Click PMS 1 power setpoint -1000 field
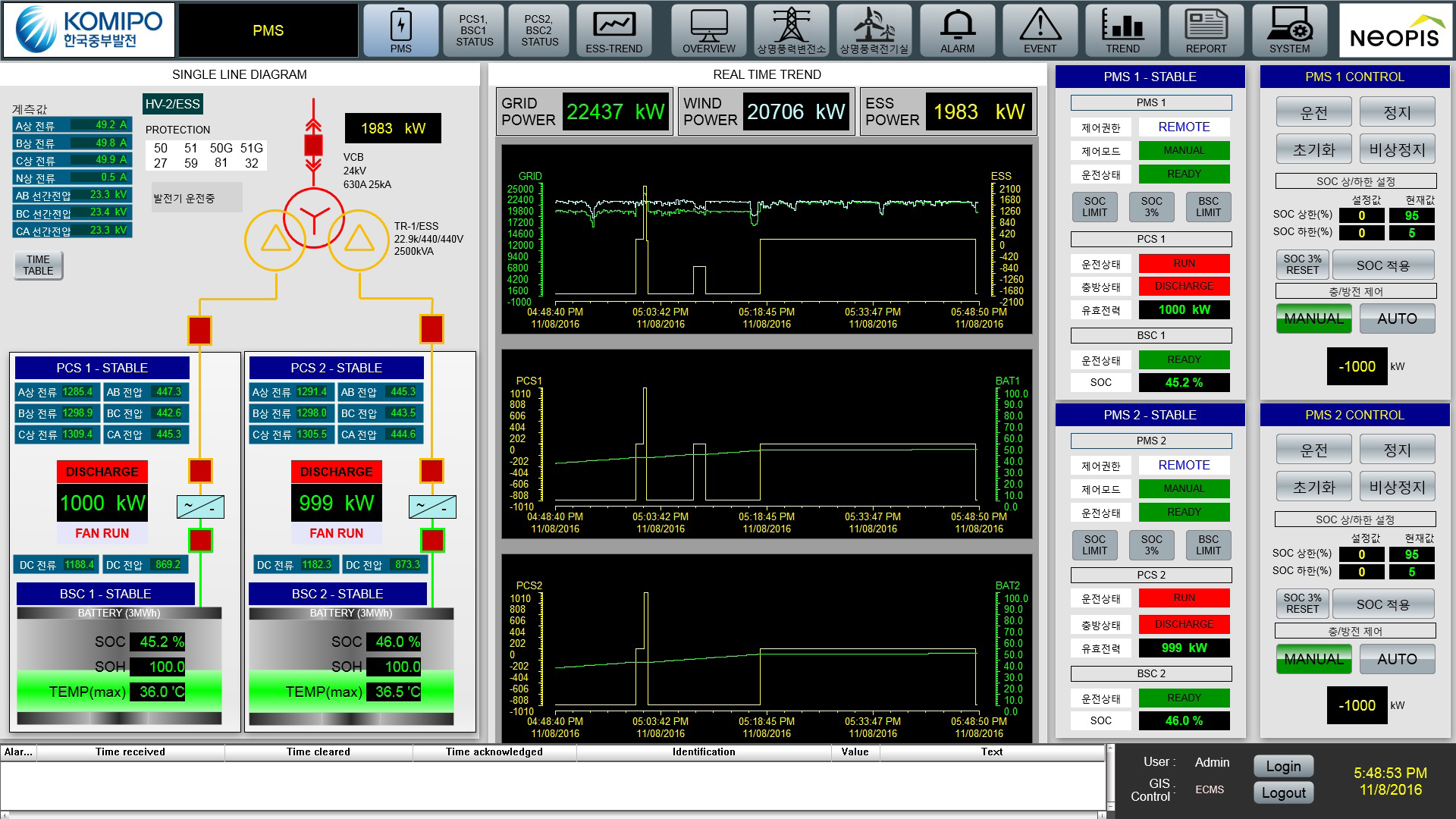Screen dimensions: 1456x819 pyautogui.click(x=1357, y=367)
